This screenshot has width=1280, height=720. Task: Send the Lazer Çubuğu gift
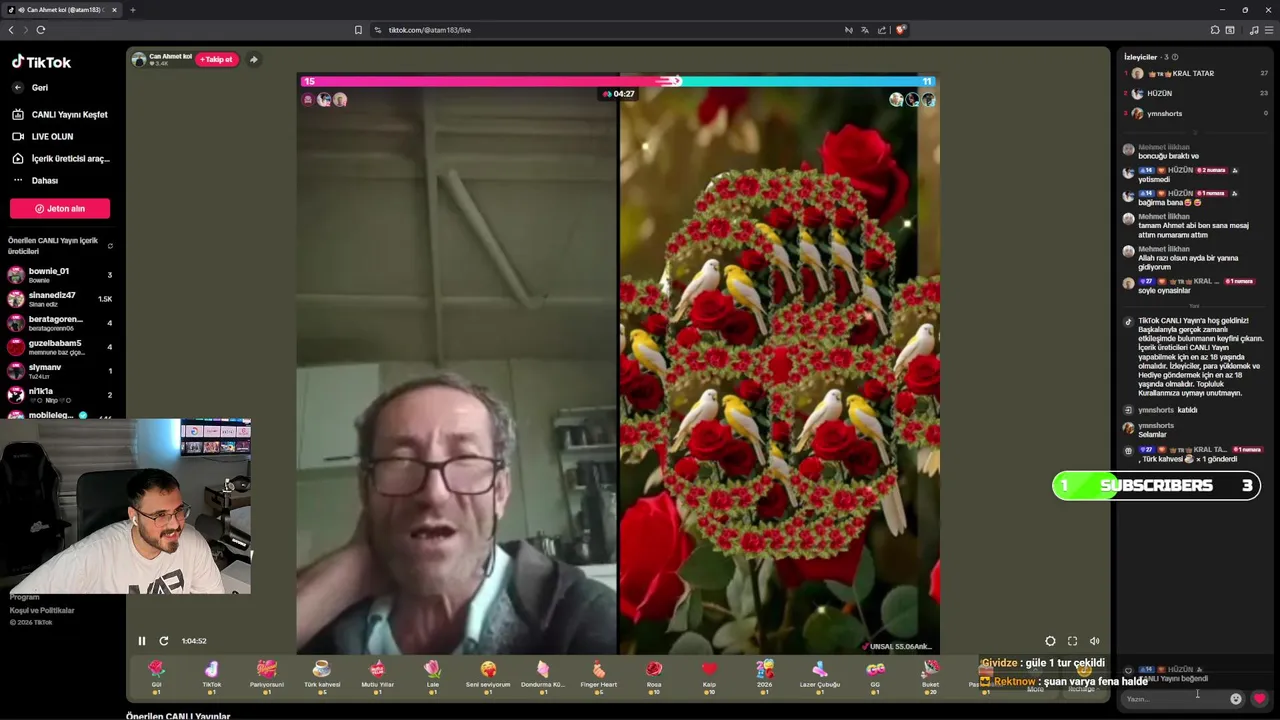click(820, 676)
